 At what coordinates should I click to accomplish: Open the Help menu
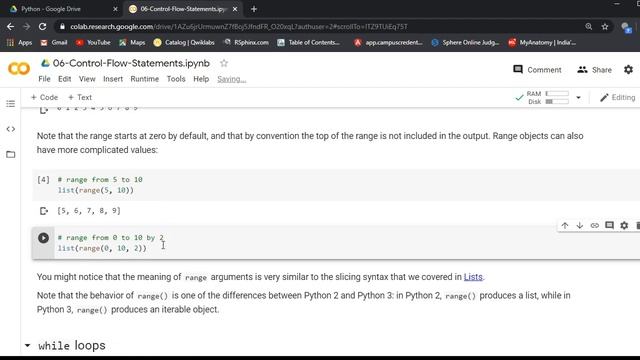tap(201, 79)
